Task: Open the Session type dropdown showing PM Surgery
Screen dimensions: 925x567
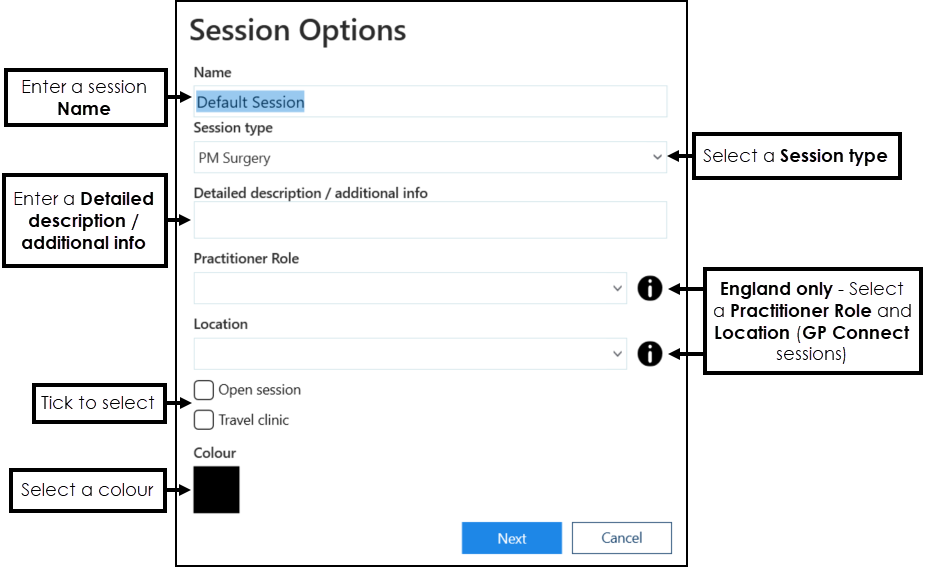Action: pyautogui.click(x=430, y=157)
